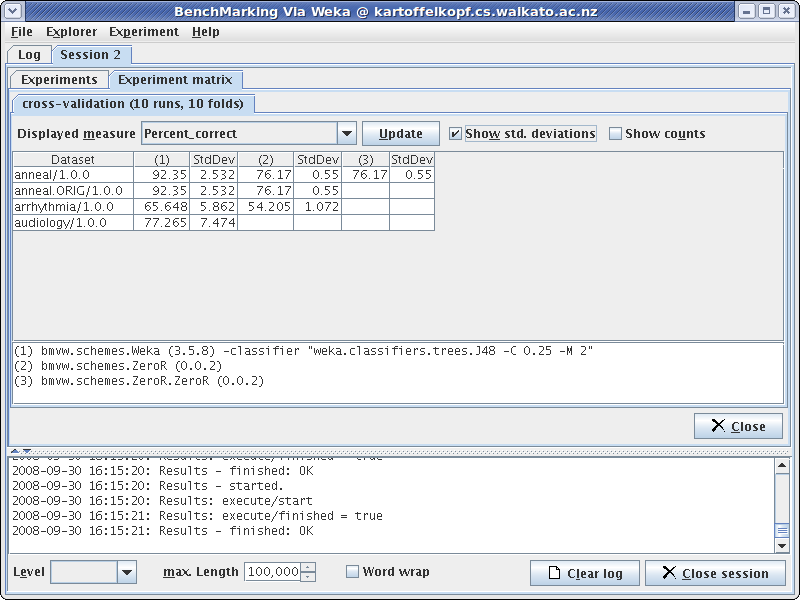Image resolution: width=800 pixels, height=600 pixels.
Task: Toggle the Word wrap checkbox
Action: (x=352, y=572)
